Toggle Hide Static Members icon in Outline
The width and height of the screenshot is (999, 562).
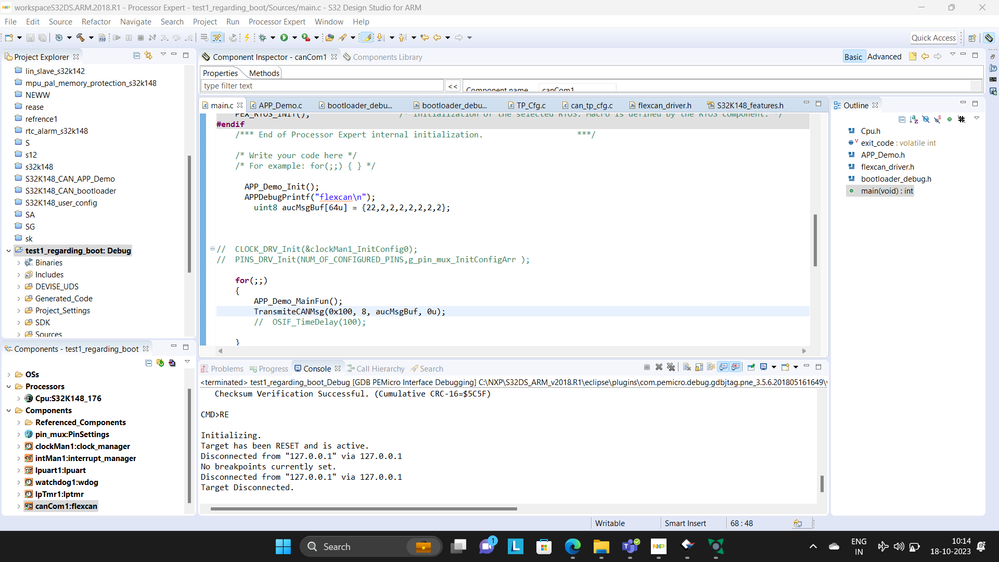tap(937, 119)
